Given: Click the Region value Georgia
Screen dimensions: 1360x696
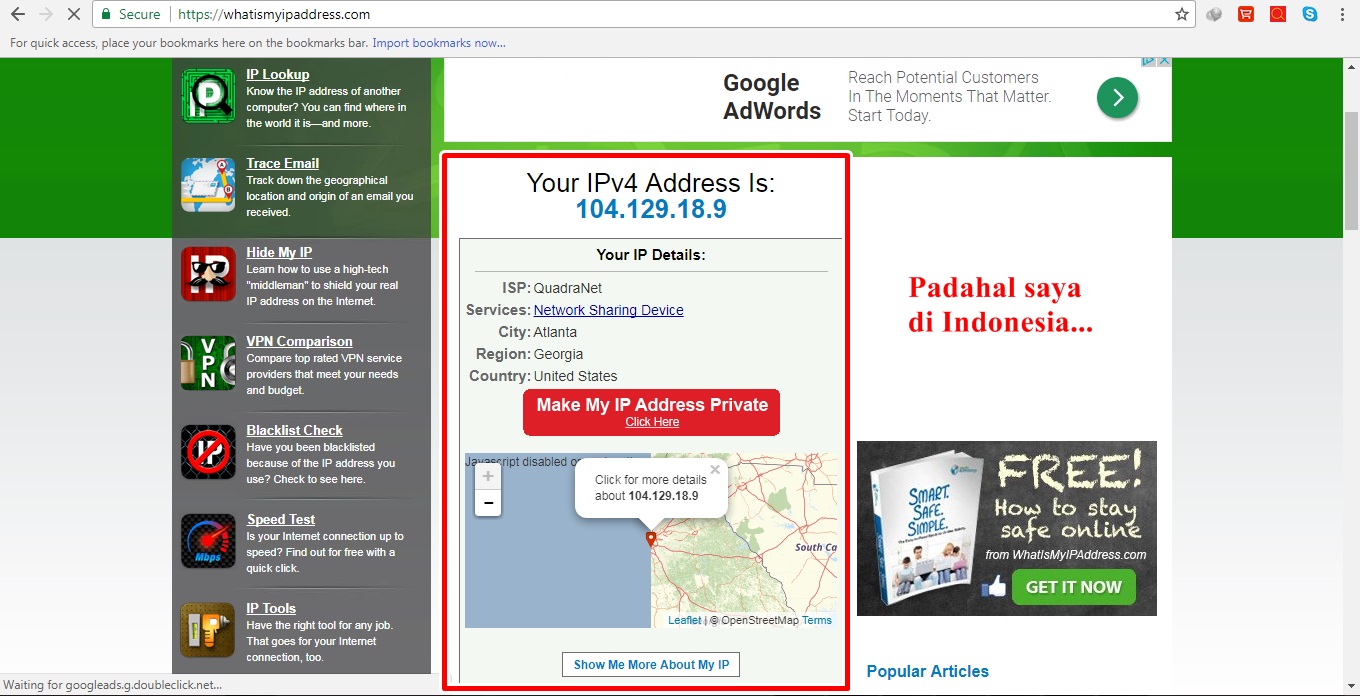Looking at the screenshot, I should [x=558, y=354].
